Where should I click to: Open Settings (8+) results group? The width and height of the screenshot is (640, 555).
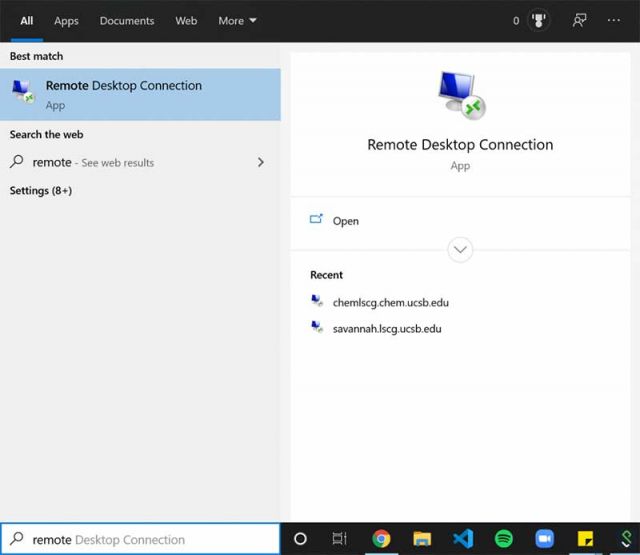(x=41, y=191)
